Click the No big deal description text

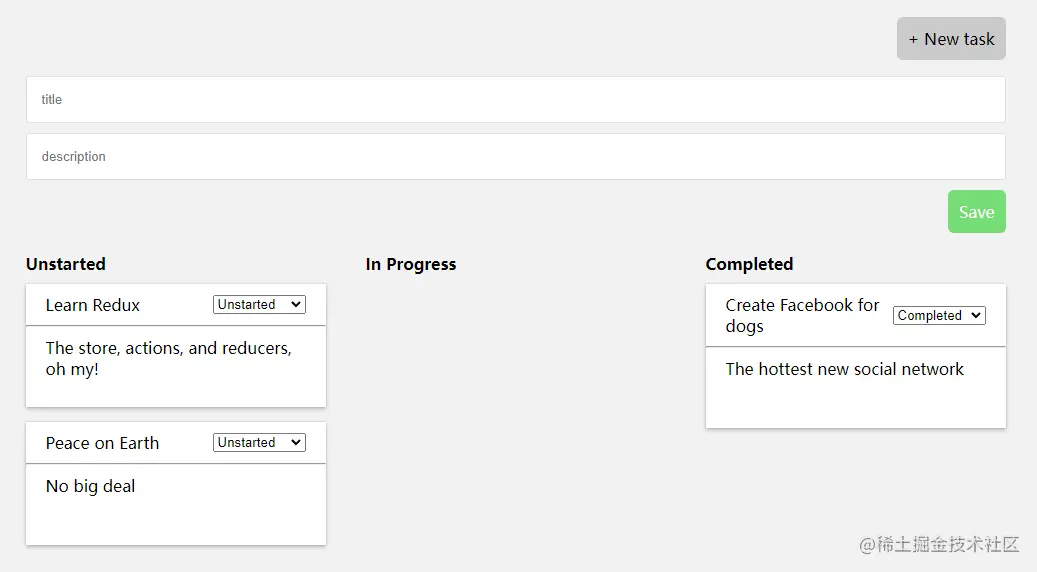pyautogui.click(x=90, y=487)
